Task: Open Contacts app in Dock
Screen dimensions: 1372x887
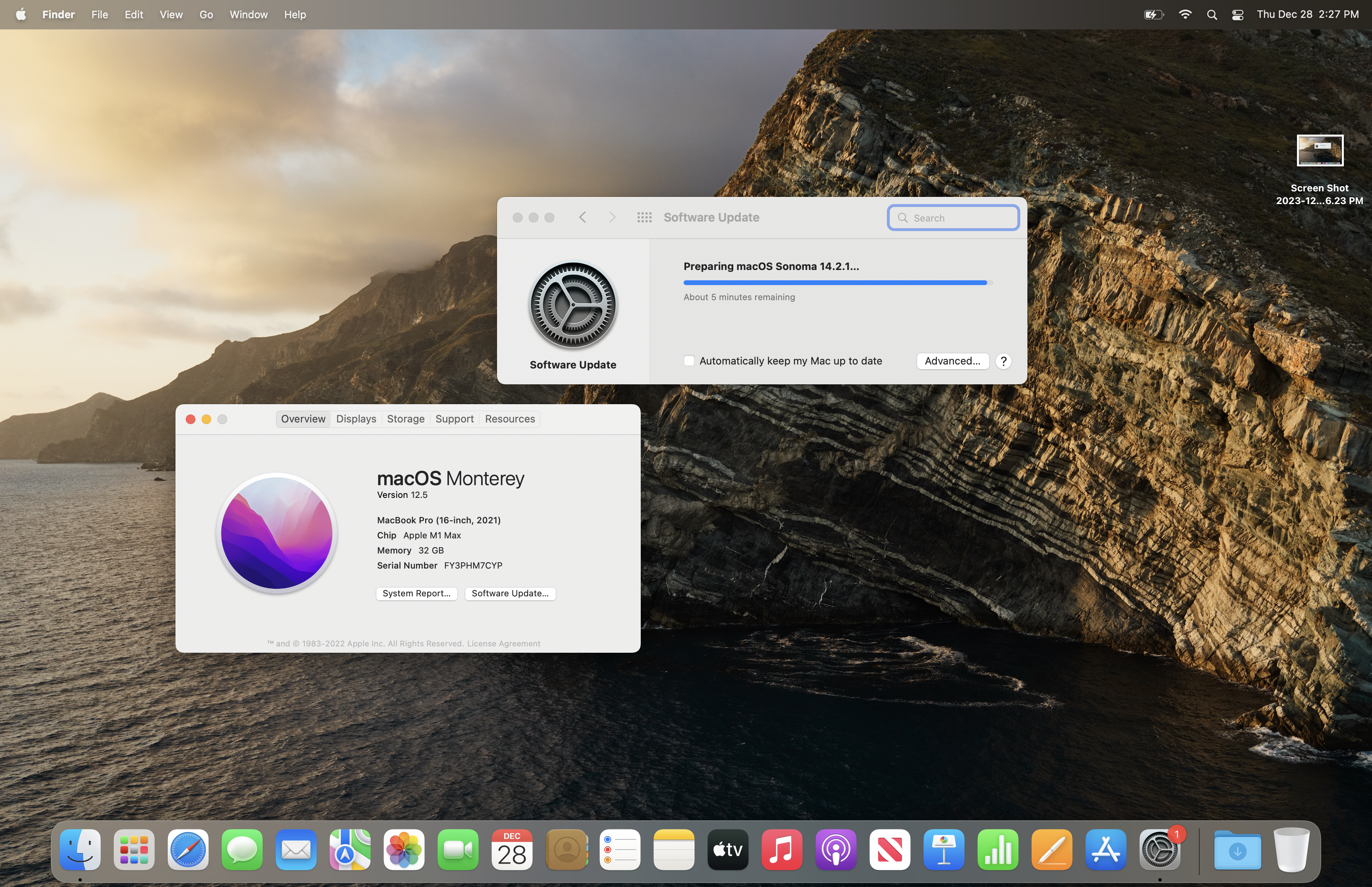Action: (x=566, y=849)
